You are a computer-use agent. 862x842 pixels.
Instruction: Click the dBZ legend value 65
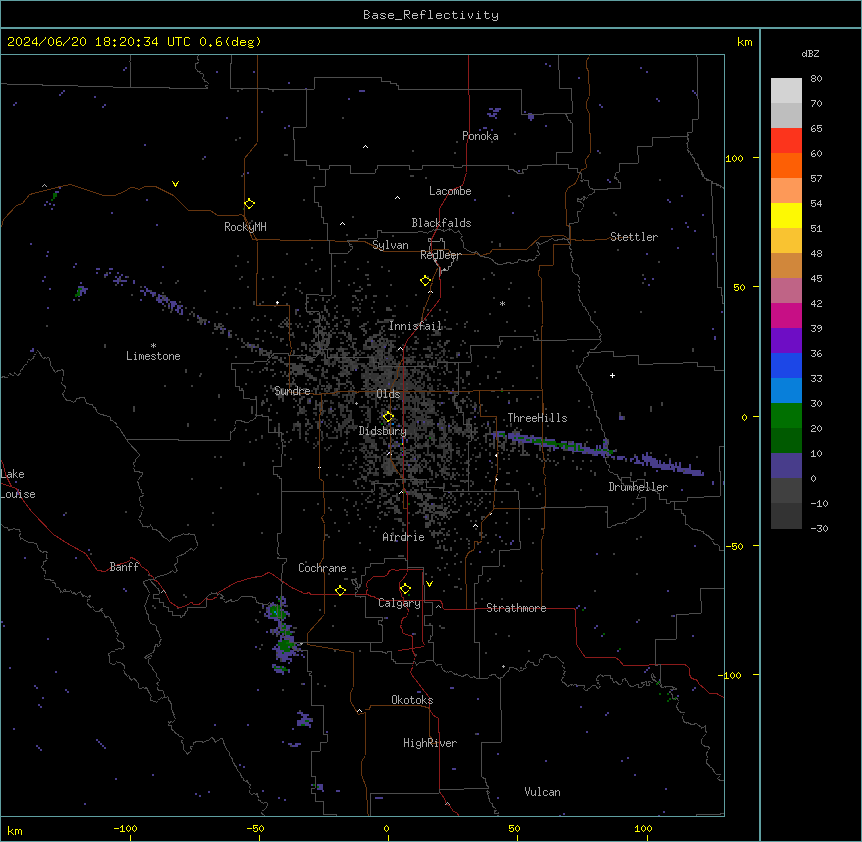(x=816, y=129)
